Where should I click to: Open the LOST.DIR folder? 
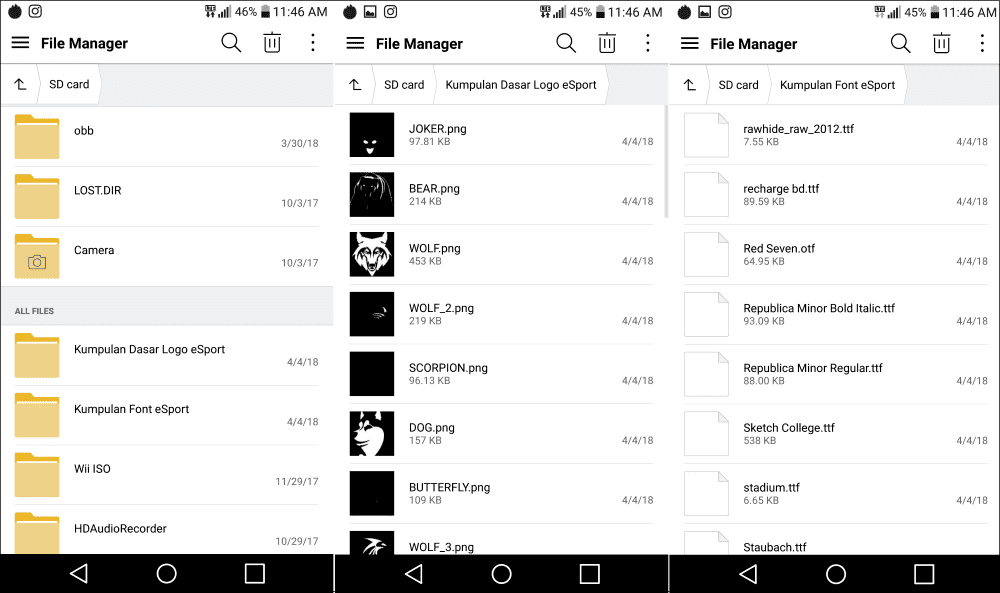pyautogui.click(x=166, y=196)
